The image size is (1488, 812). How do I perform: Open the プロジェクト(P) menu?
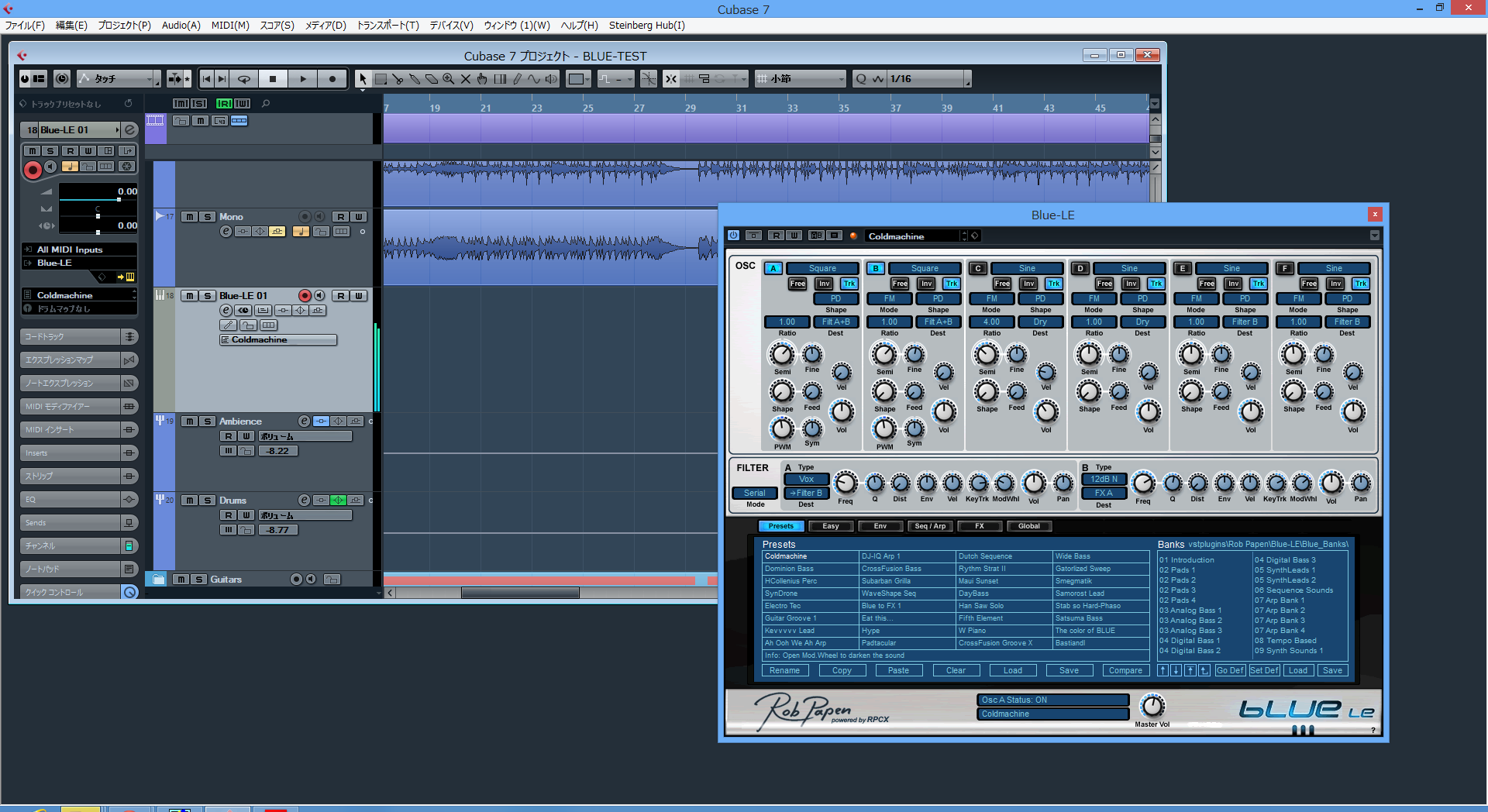point(124,26)
